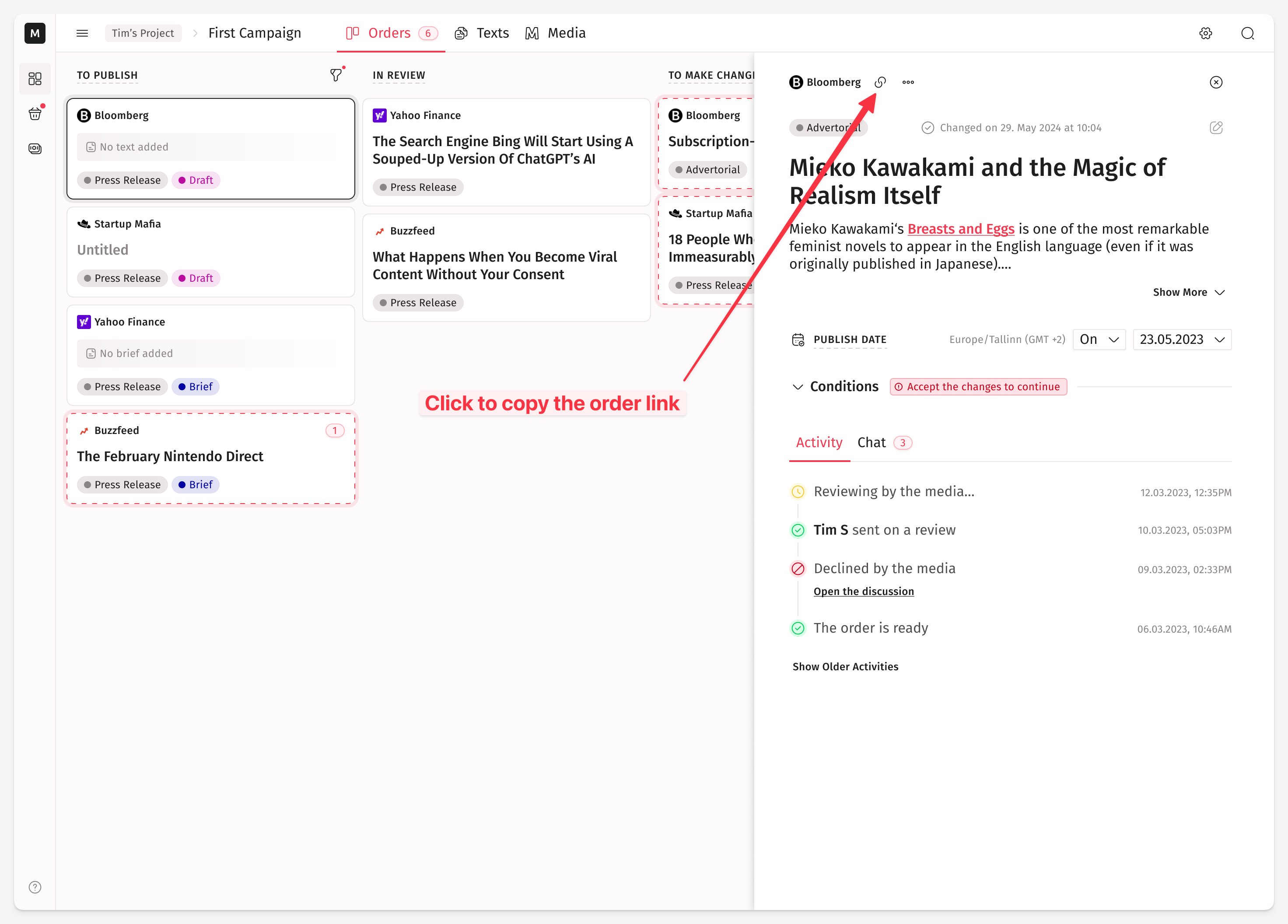The width and height of the screenshot is (1288, 924).
Task: Click the help question mark icon
Action: click(35, 886)
